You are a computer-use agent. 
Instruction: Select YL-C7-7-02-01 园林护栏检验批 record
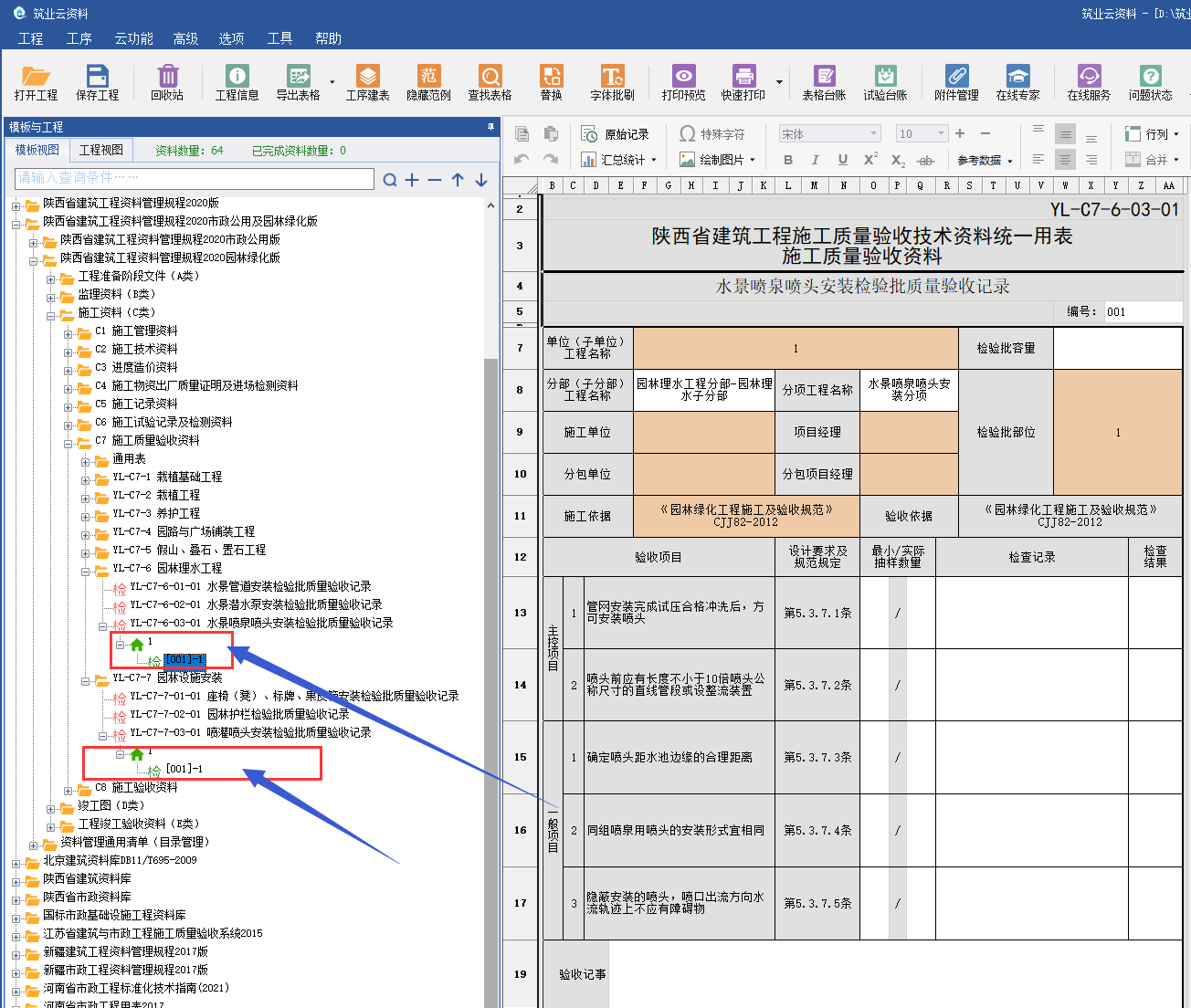(x=239, y=714)
